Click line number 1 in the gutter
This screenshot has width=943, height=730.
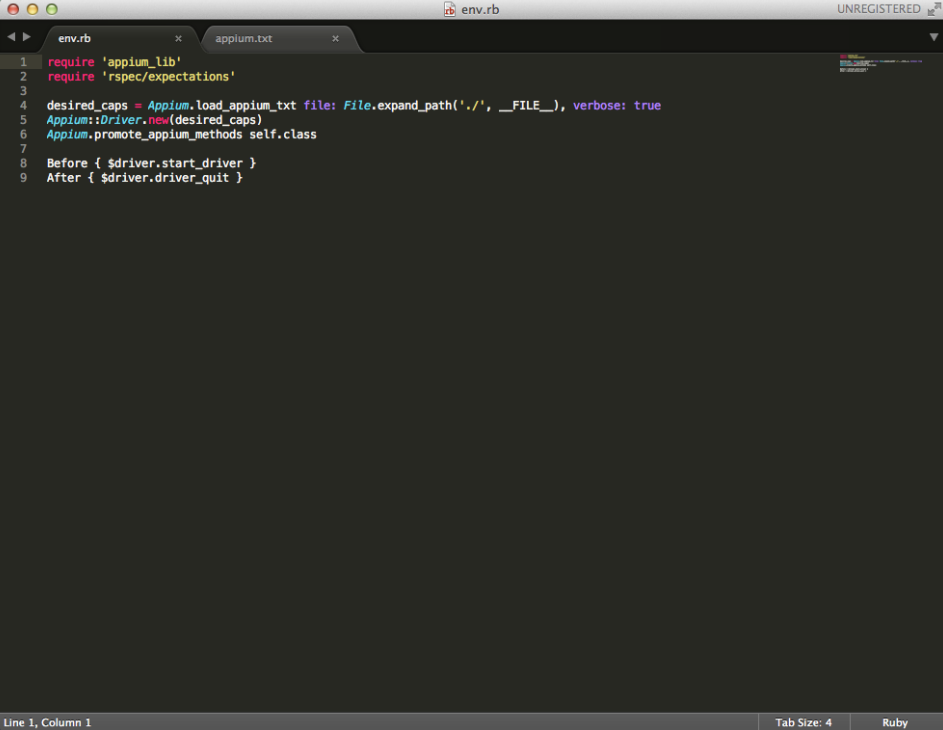[23, 62]
